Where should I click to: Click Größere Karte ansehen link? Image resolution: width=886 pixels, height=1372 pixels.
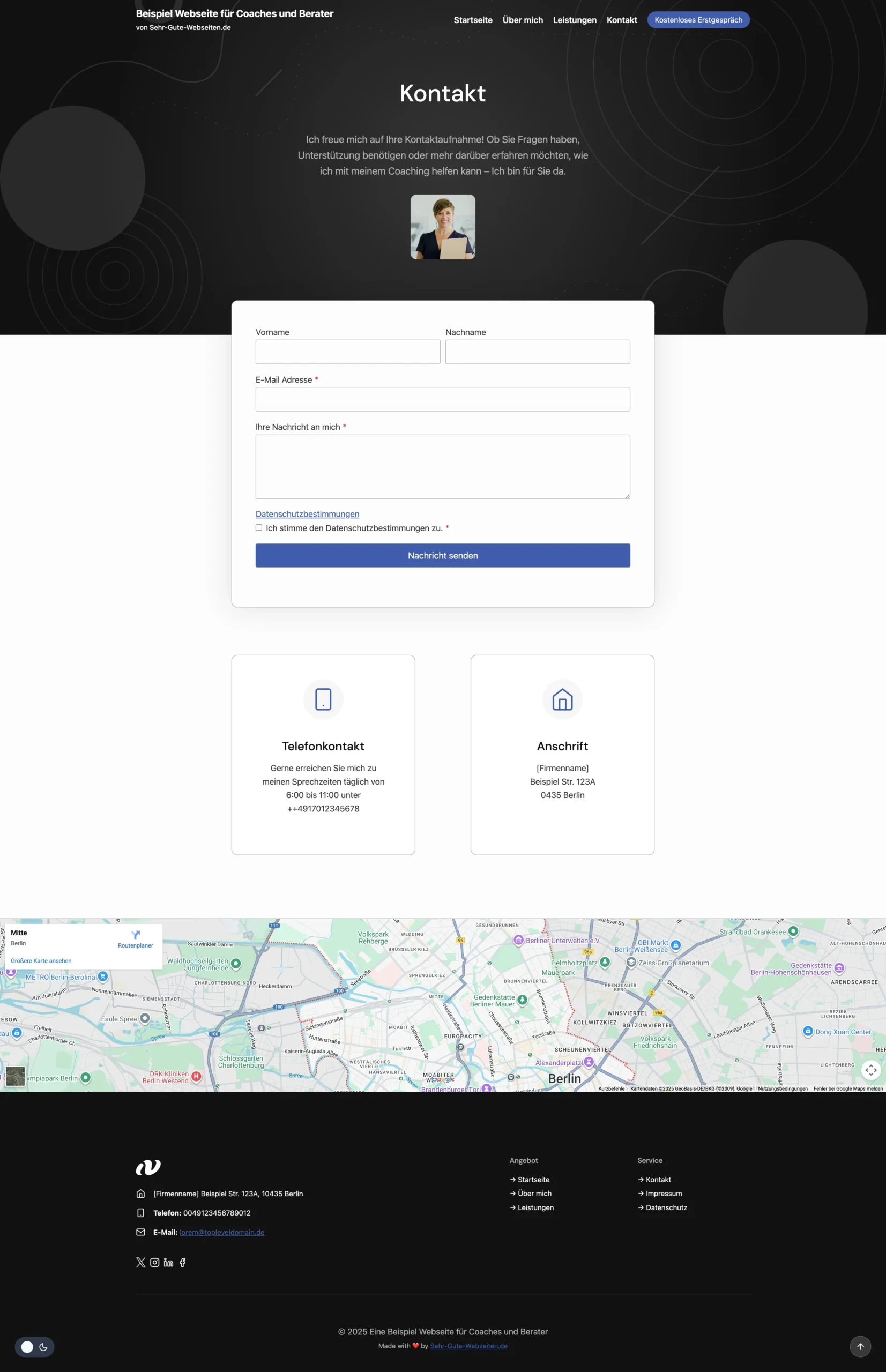coord(41,961)
